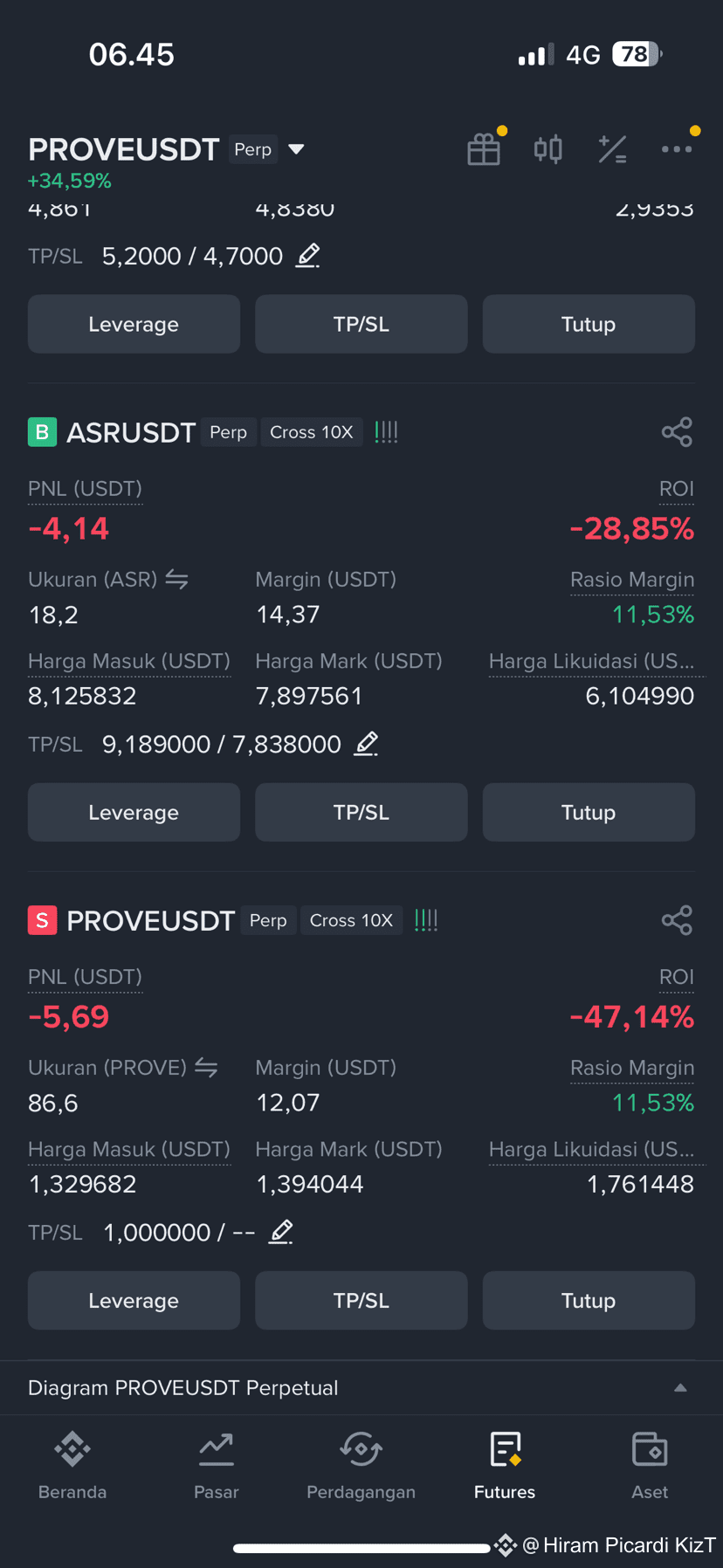Expand the Diagram PROVEUSDT Perpetual chart panel

coord(680,1388)
